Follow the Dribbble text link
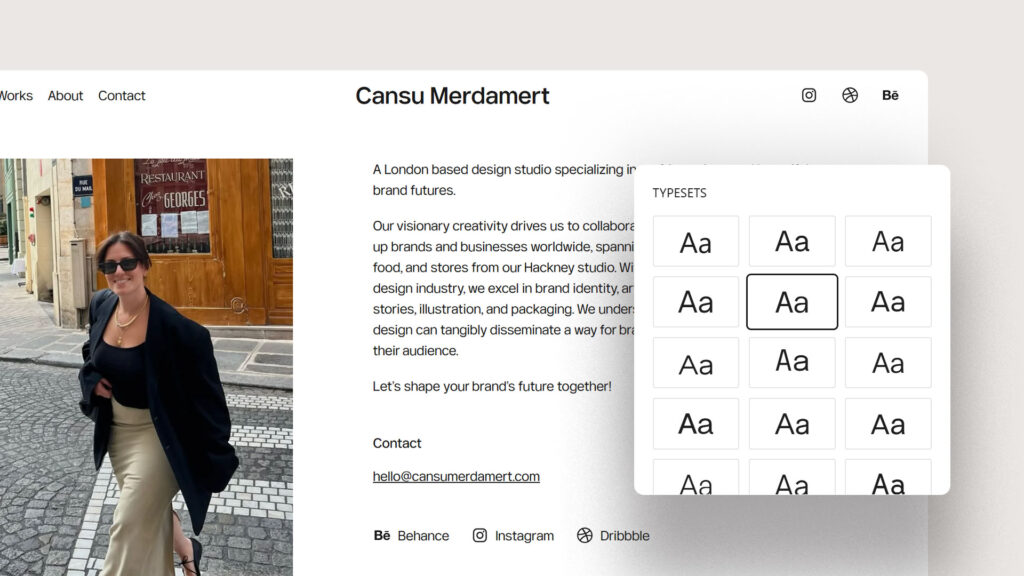This screenshot has height=576, width=1024. pos(624,536)
